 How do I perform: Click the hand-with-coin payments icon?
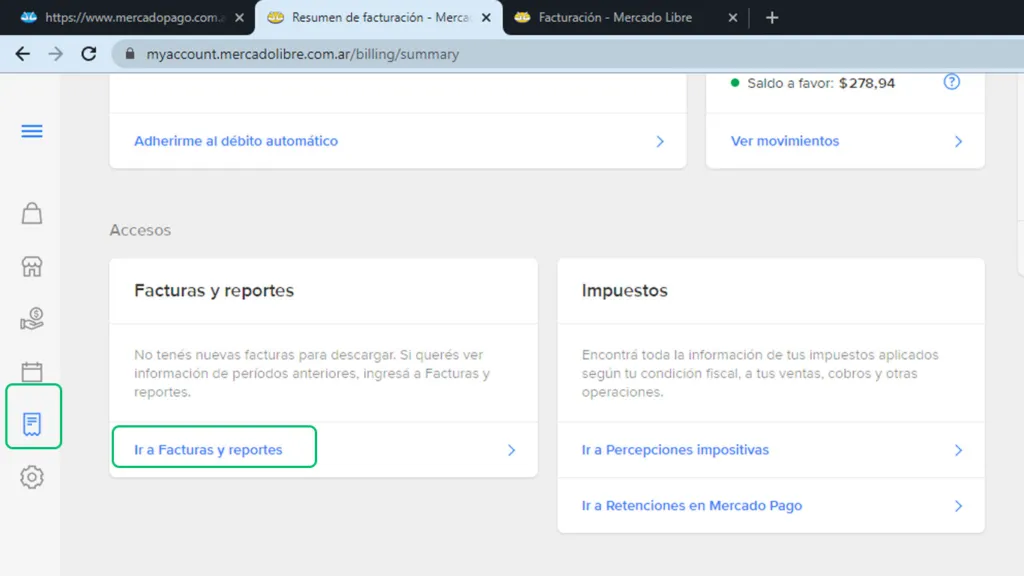click(33, 319)
